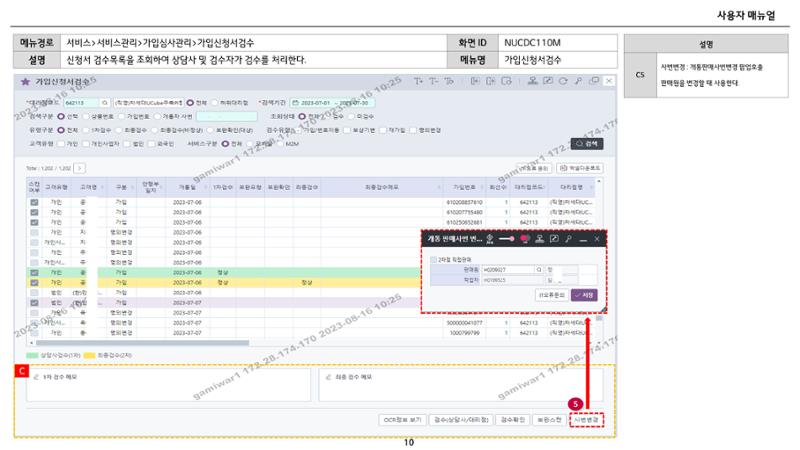Screen dimensions: 800x450
Task: Click the reset font size icon
Action: pyautogui.click(x=449, y=81)
